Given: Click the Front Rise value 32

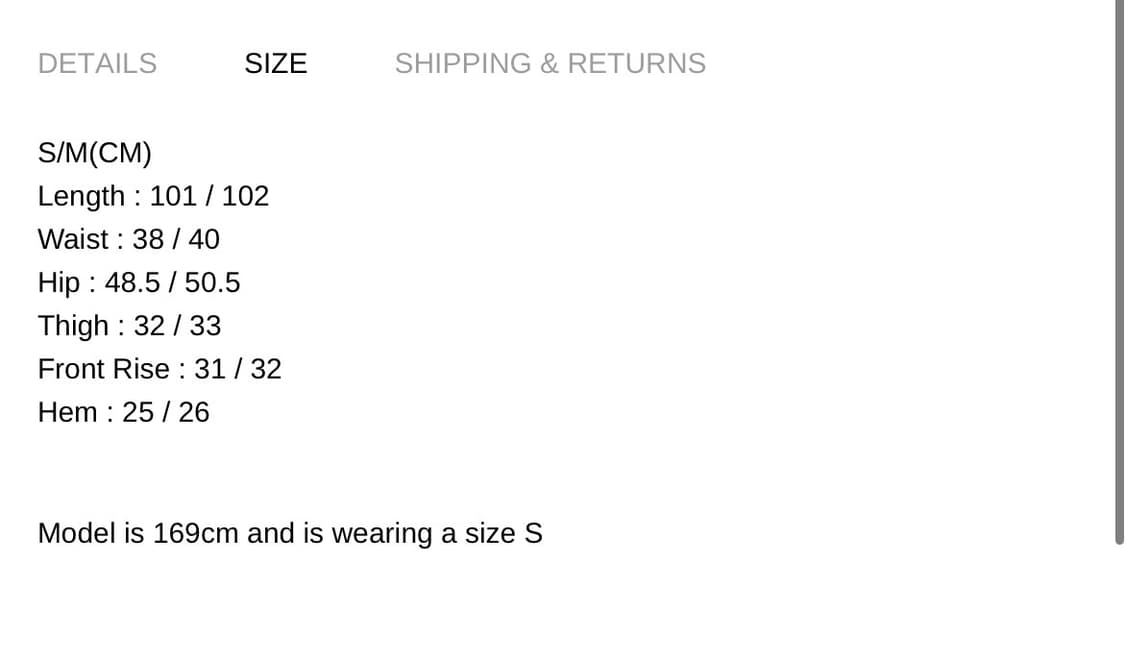Looking at the screenshot, I should tap(266, 370).
